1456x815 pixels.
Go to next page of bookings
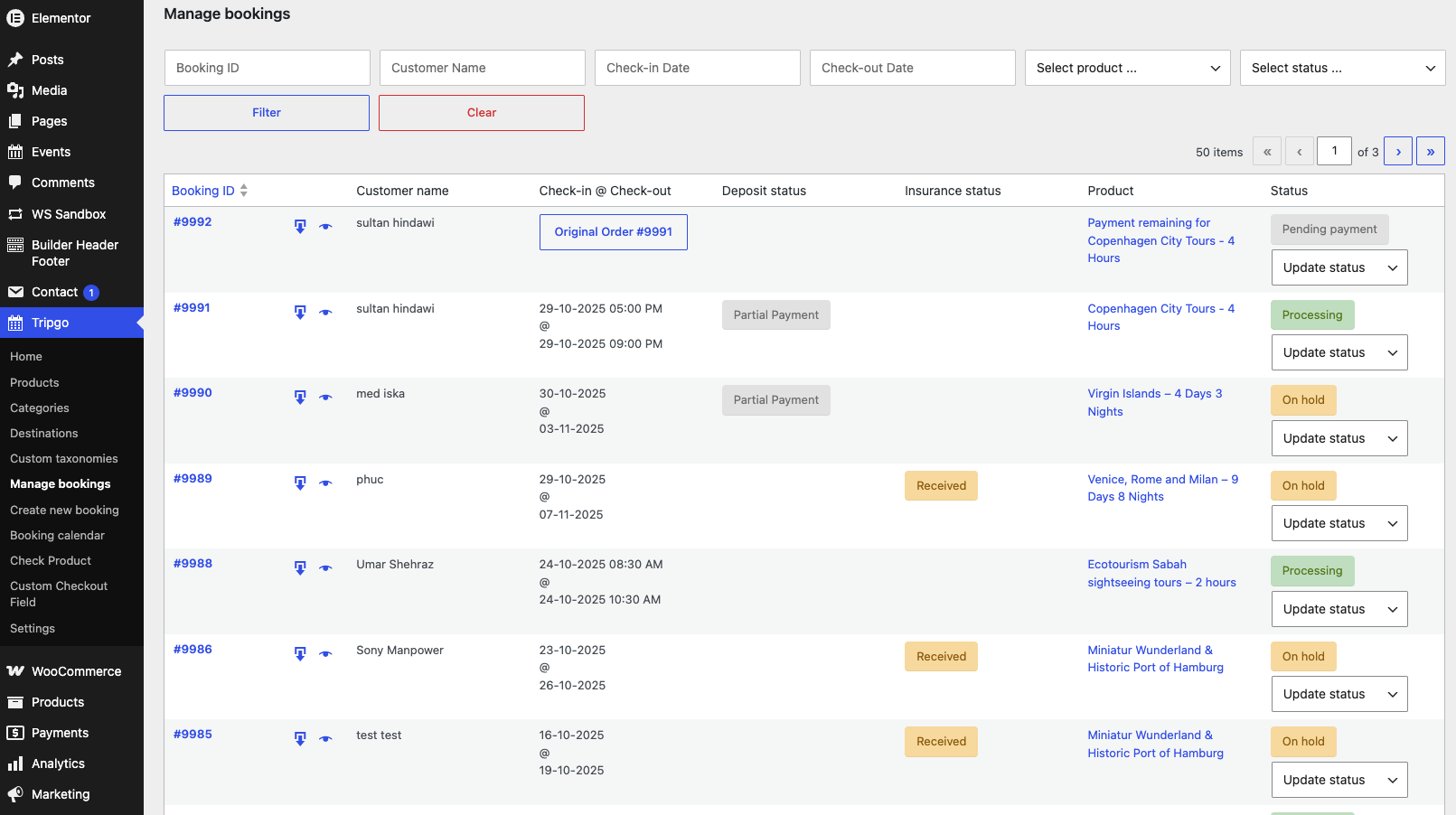coord(1398,152)
